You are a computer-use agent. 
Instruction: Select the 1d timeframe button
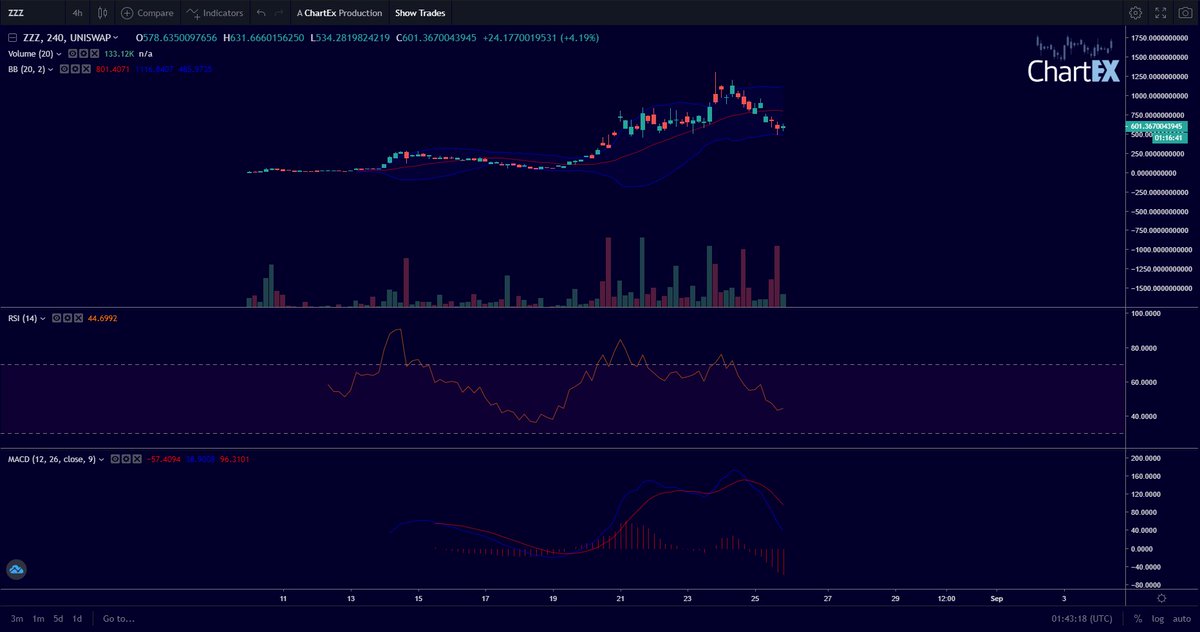(77, 618)
